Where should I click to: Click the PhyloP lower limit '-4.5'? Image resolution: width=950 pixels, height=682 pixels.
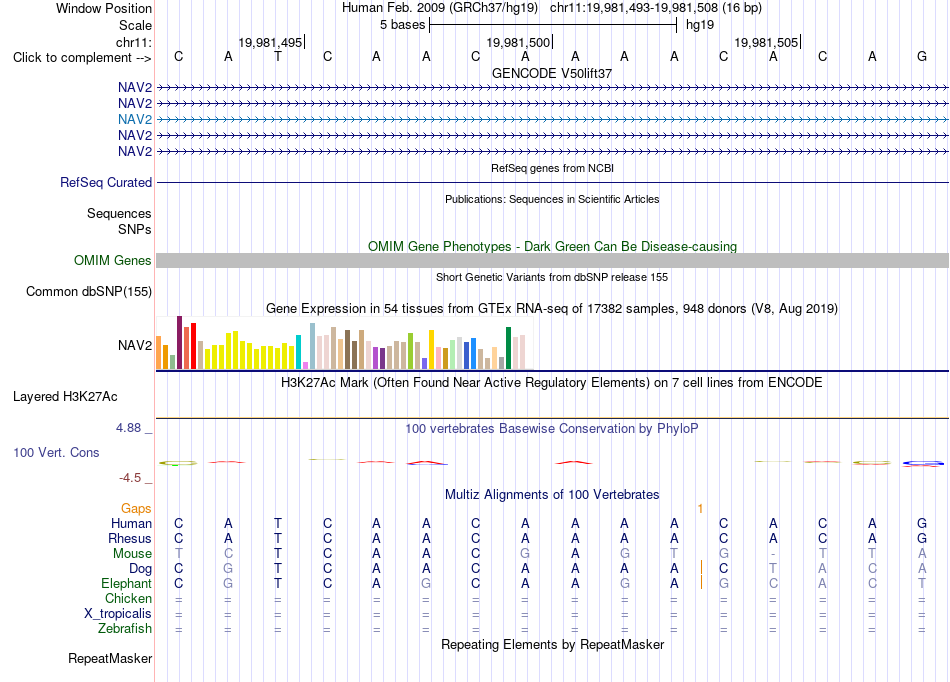pyautogui.click(x=130, y=478)
